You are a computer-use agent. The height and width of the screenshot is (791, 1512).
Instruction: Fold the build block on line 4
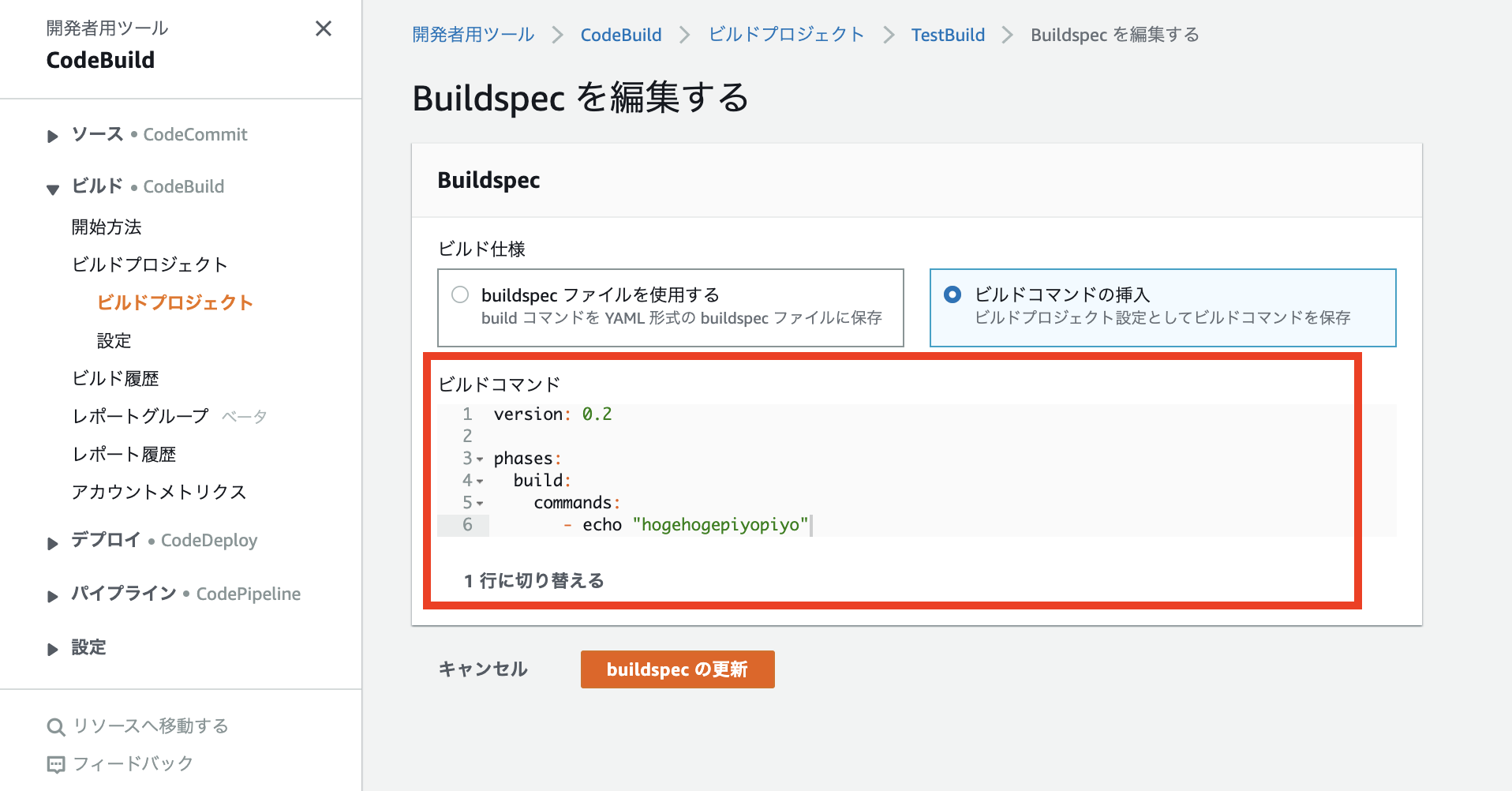tap(480, 482)
